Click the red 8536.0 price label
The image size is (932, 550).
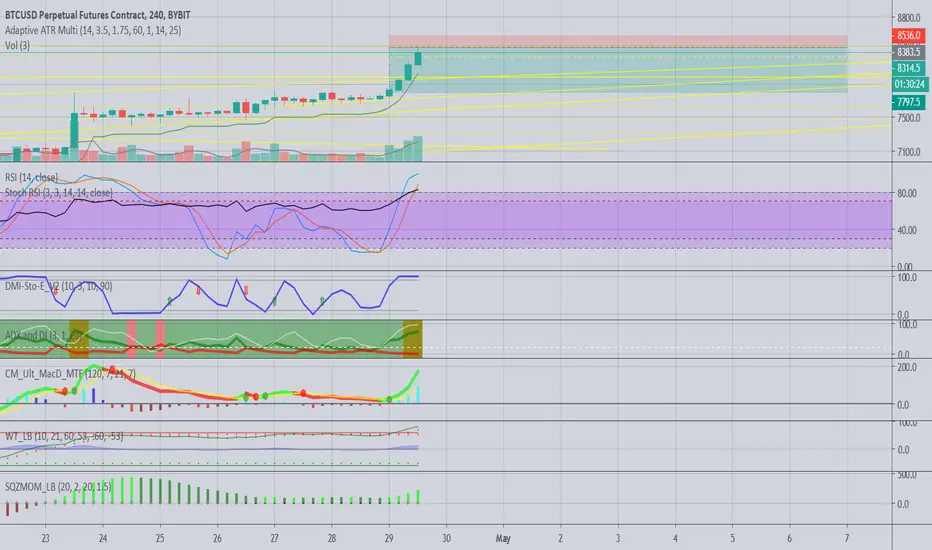click(908, 36)
